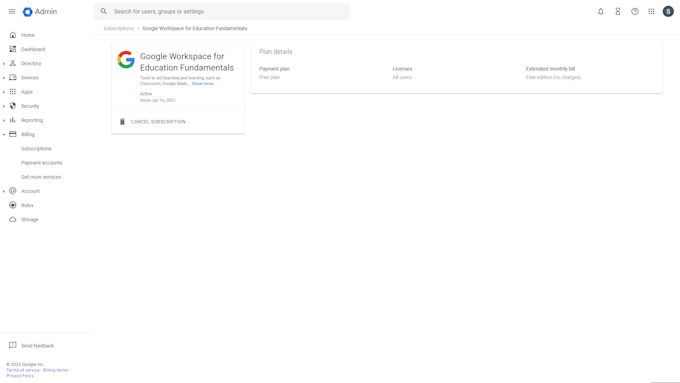Click the Billing card icon
This screenshot has height=383, width=680.
13,134
